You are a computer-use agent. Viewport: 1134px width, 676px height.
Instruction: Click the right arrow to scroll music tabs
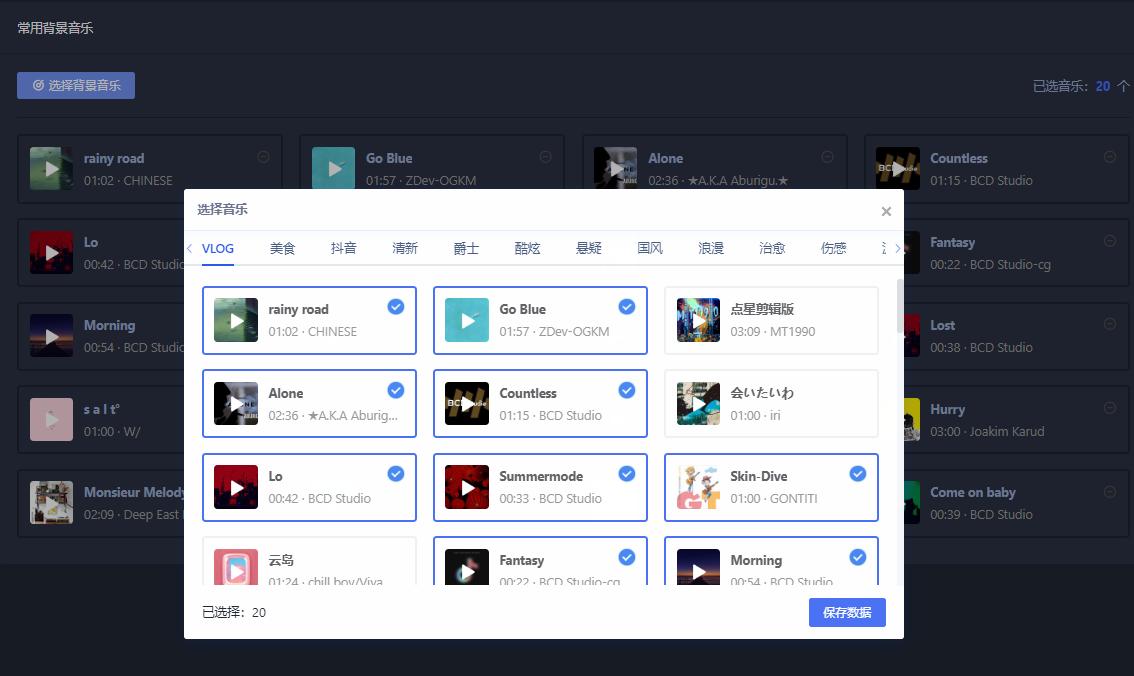pyautogui.click(x=897, y=247)
